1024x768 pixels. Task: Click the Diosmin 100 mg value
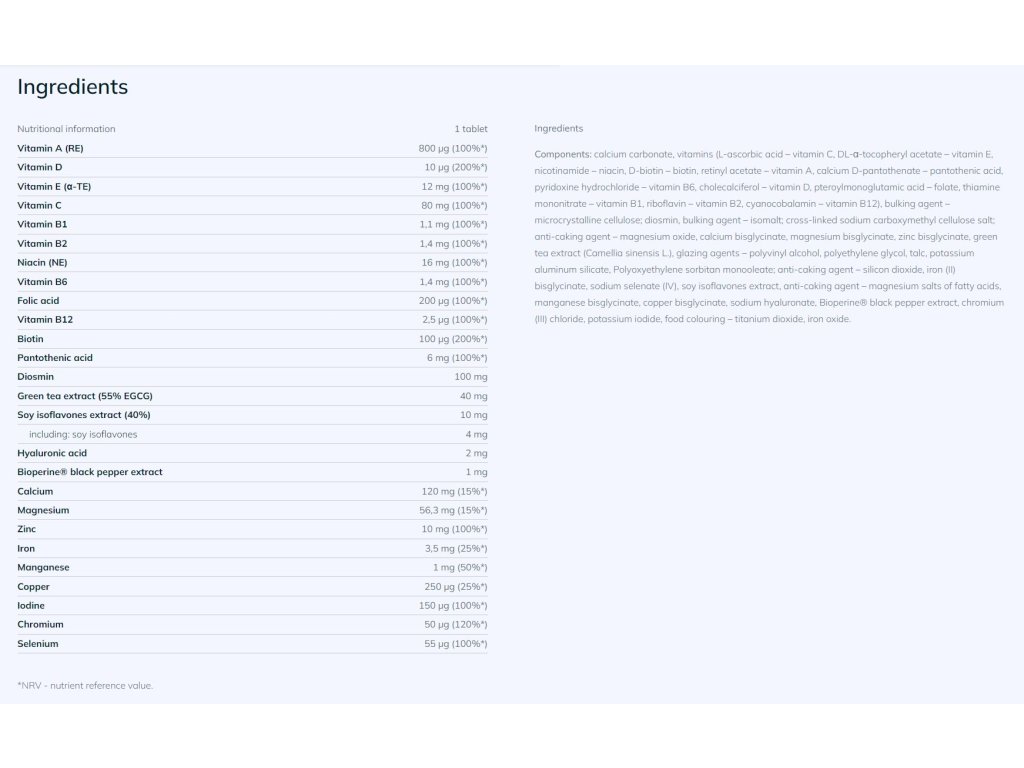(470, 377)
